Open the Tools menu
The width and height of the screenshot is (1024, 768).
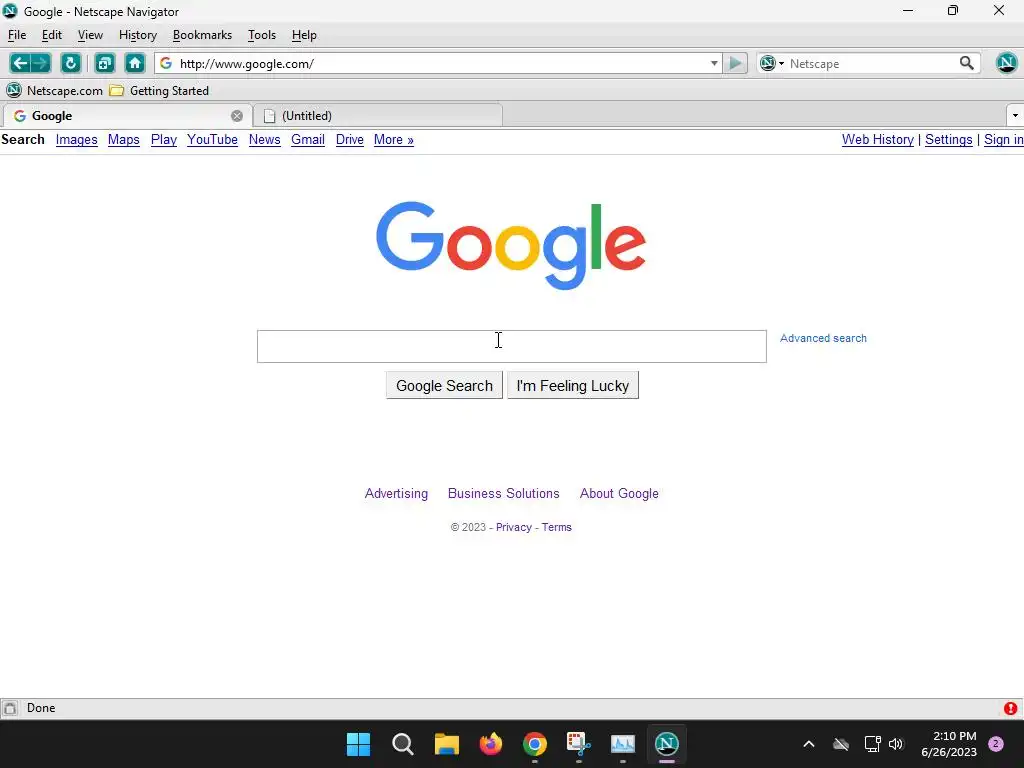coord(262,35)
